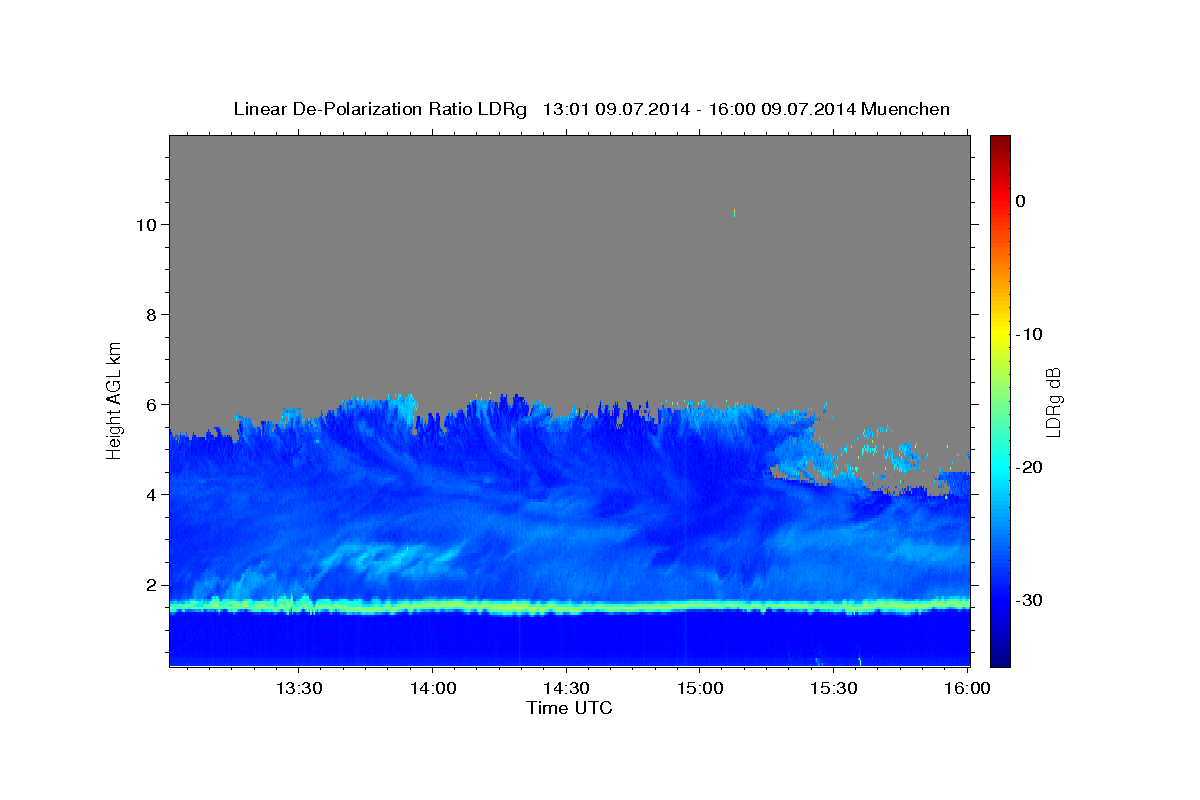
Task: Click the colorbar tick label -10
Action: pos(1030,334)
